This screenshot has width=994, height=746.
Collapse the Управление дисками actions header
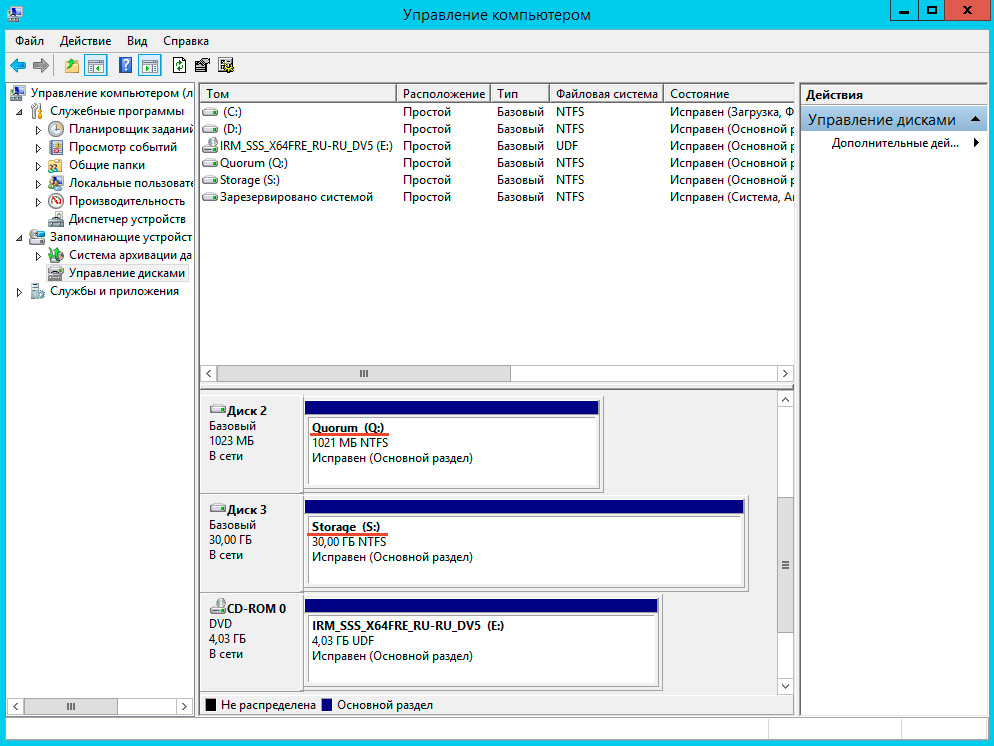pos(976,120)
